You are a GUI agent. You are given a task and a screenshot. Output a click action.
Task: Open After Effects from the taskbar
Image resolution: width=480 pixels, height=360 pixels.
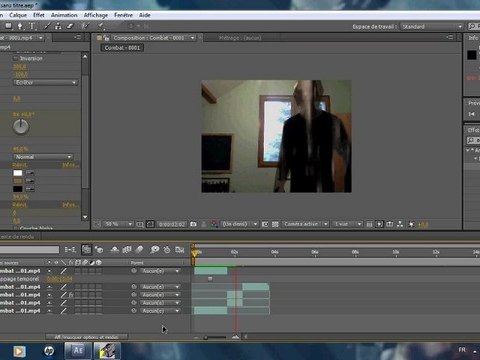(78, 351)
